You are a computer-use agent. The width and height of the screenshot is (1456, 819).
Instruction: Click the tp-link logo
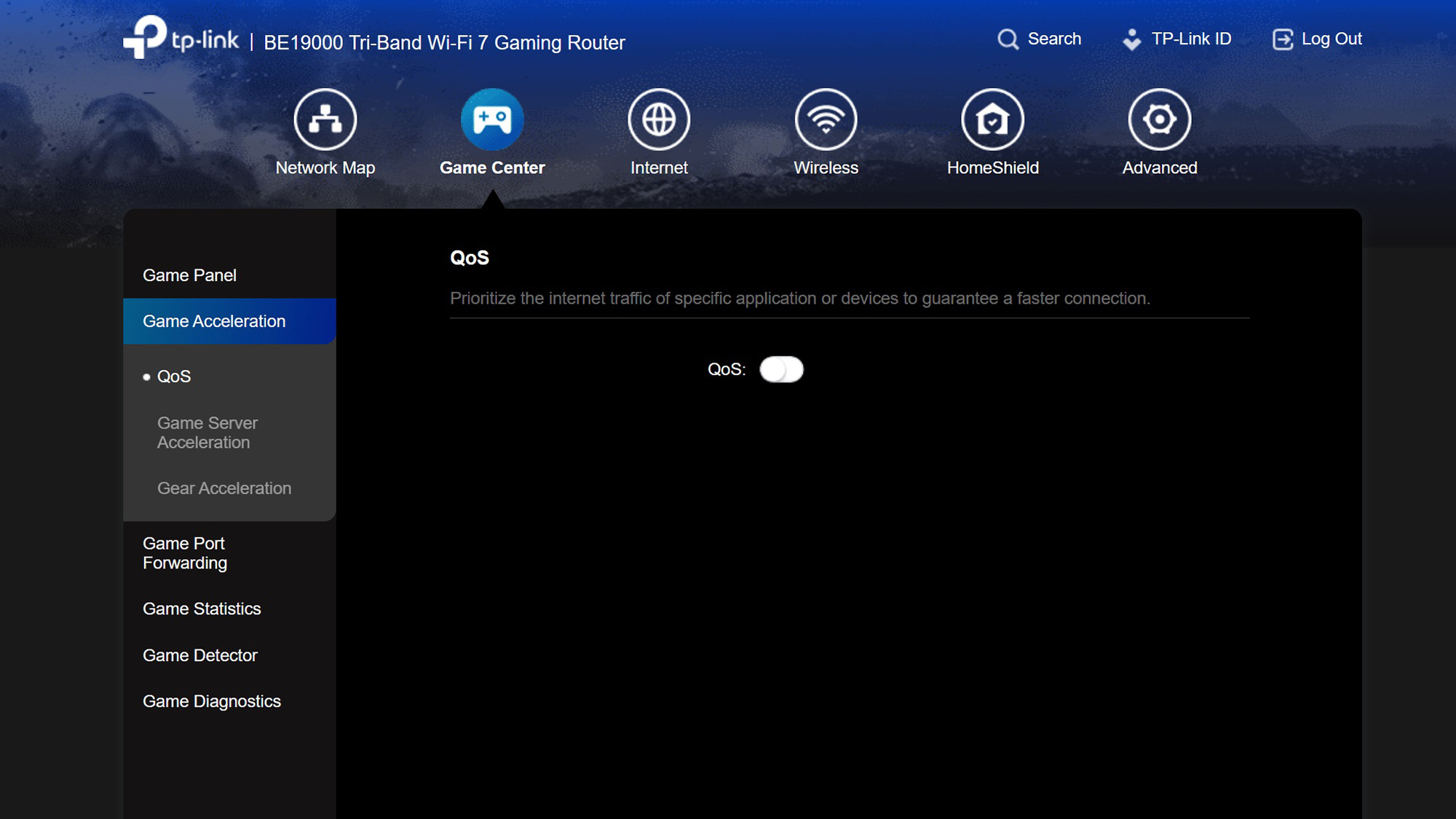[x=181, y=37]
